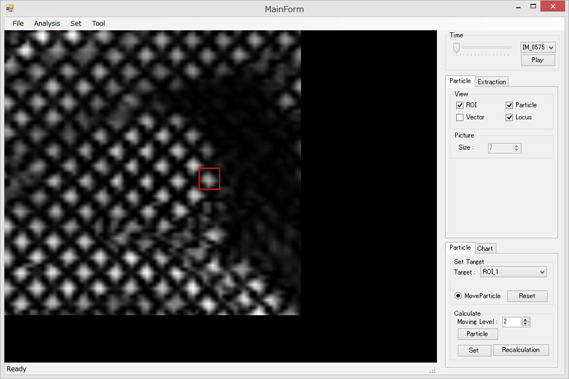Screen dimensions: 569x379
Task: Uncheck the Particle view checkbox
Action: pos(509,105)
